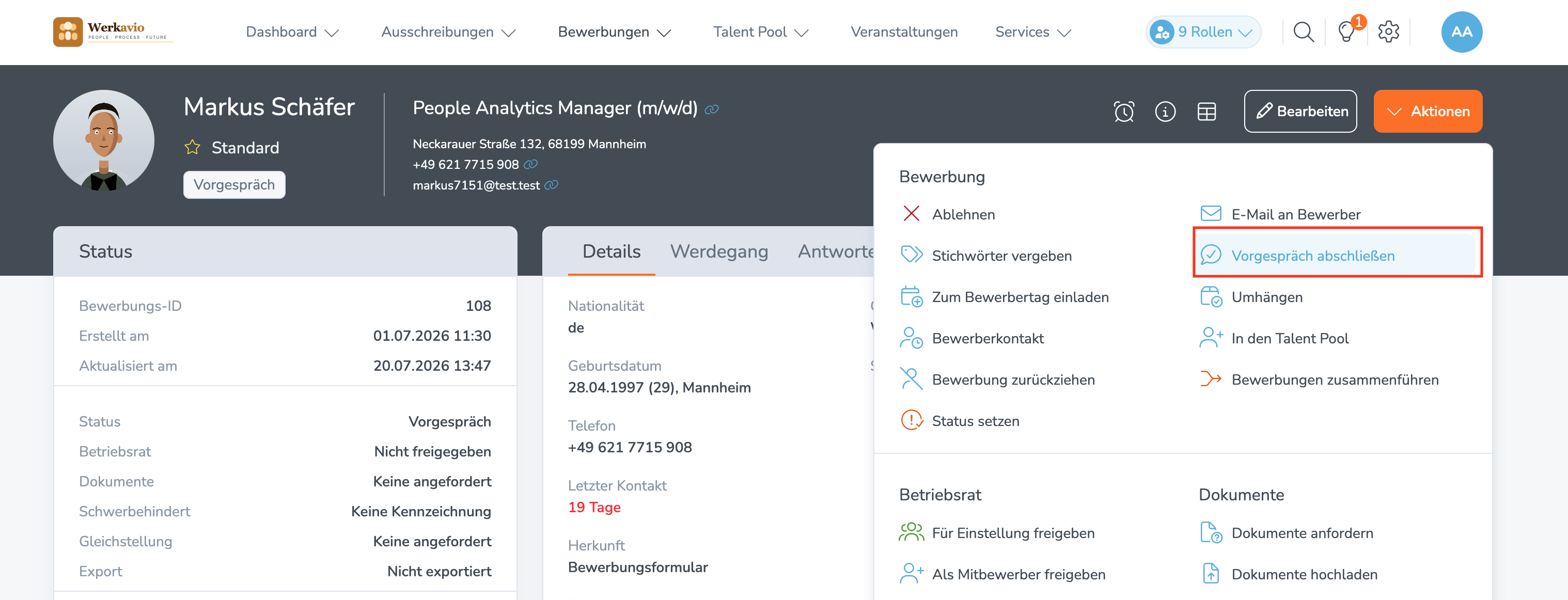Expand the Dashboard menu
This screenshot has width=1568, height=600.
point(292,32)
